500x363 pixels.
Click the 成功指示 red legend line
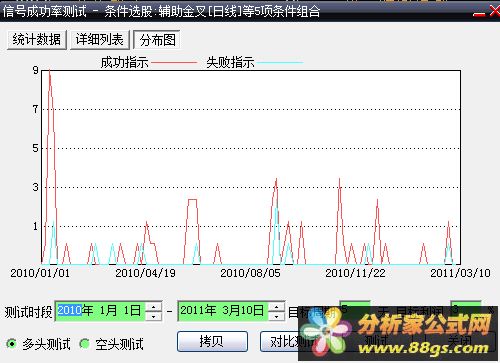[174, 62]
